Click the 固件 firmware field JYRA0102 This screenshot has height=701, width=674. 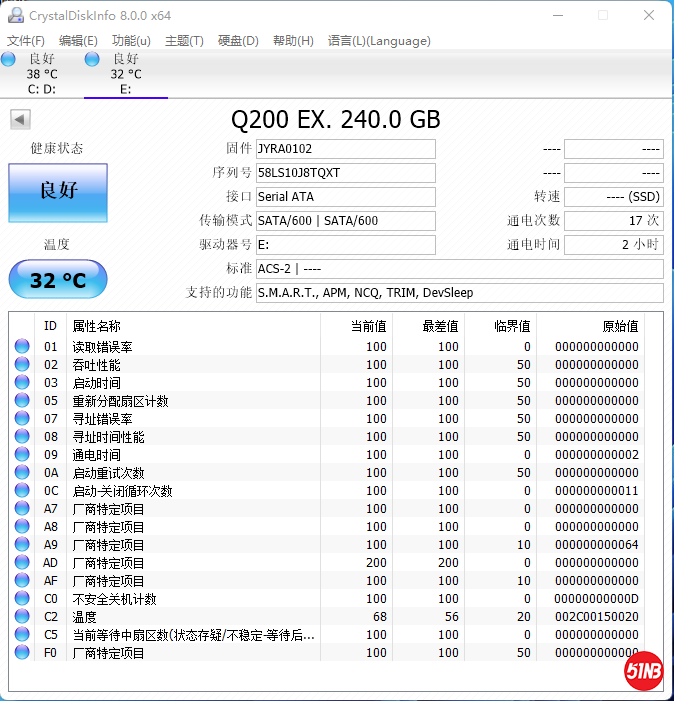345,149
